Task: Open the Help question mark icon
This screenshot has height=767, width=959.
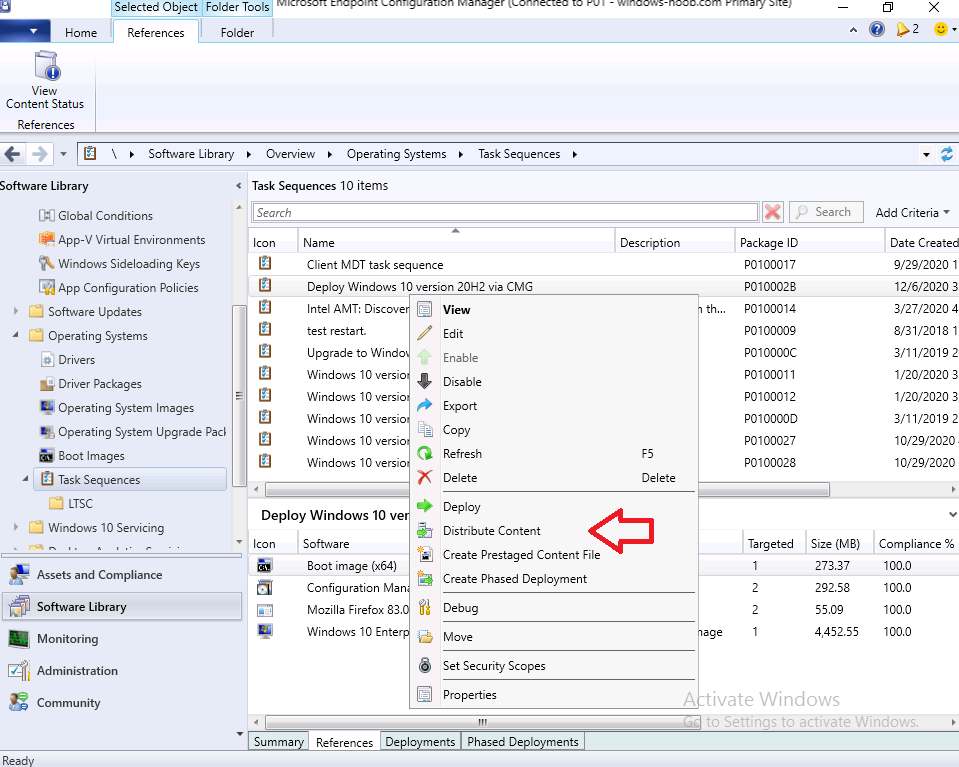Action: click(876, 29)
